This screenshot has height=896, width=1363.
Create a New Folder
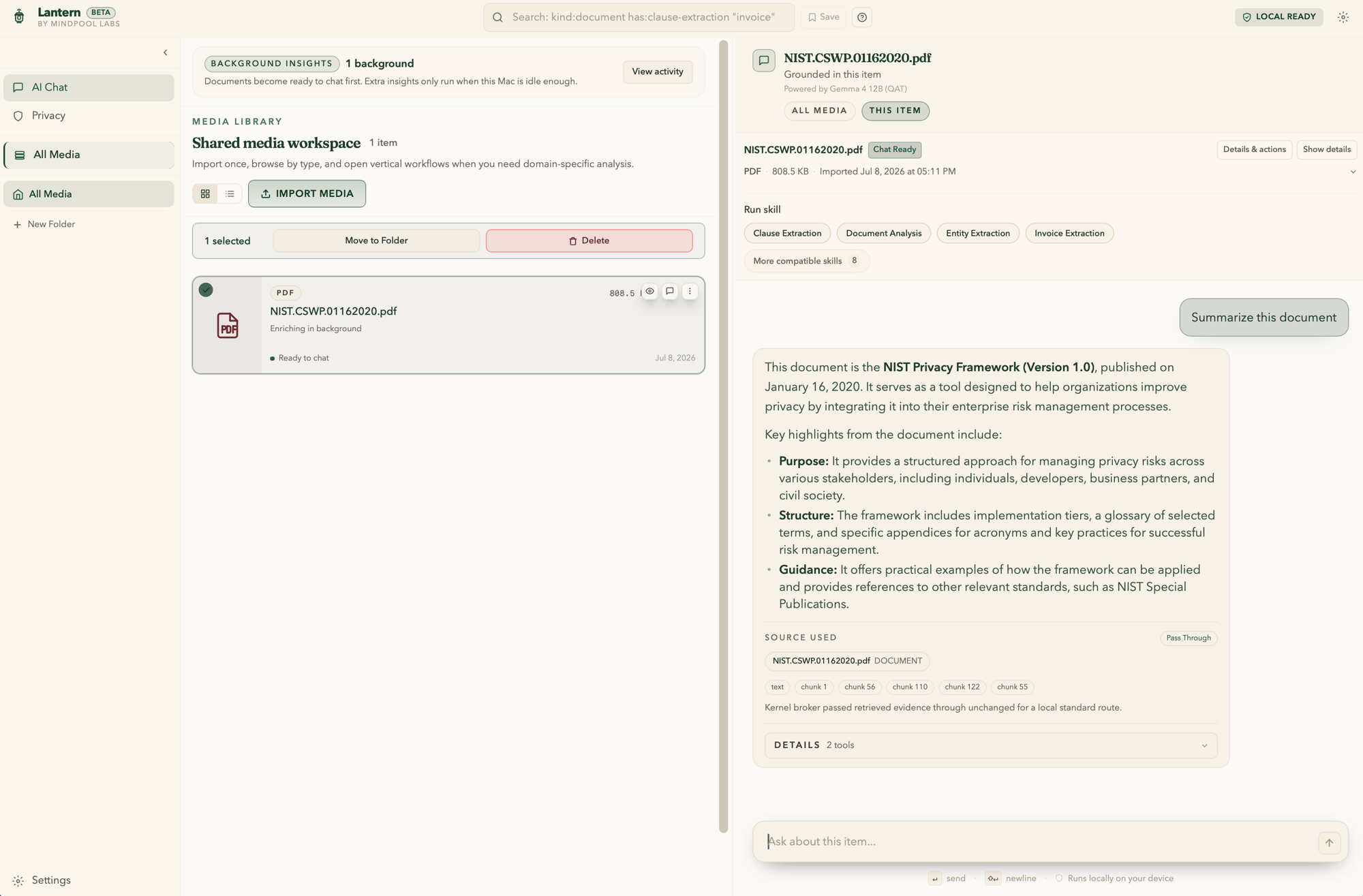(44, 225)
